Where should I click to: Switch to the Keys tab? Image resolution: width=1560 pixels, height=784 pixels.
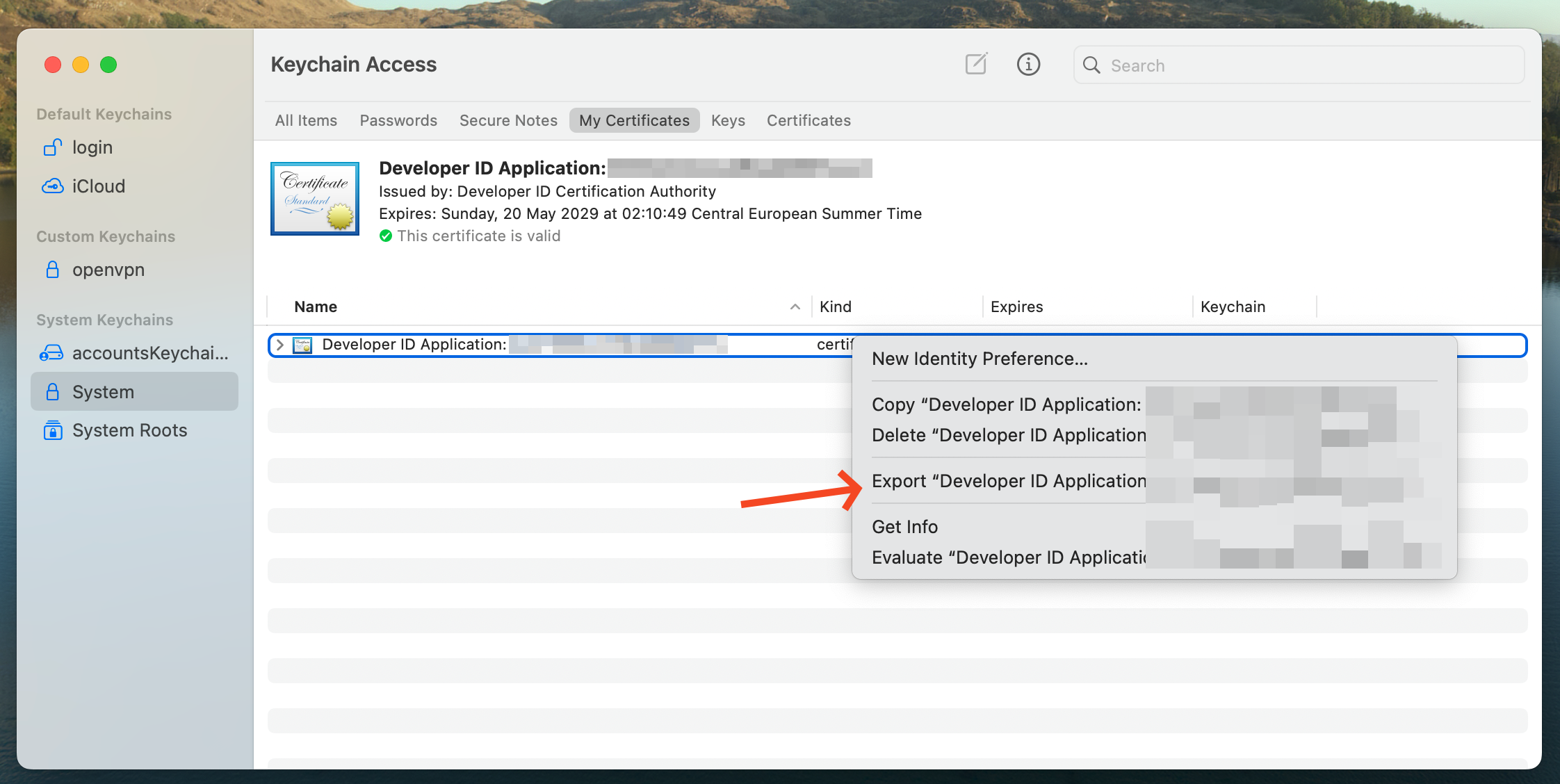tap(728, 120)
